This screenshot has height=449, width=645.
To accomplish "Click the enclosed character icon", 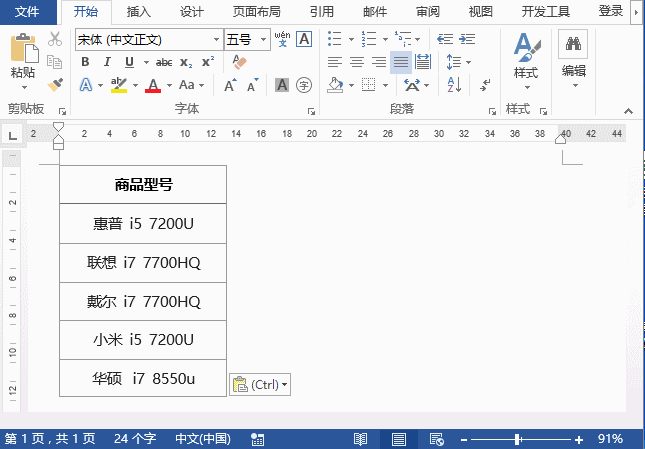I will (304, 85).
